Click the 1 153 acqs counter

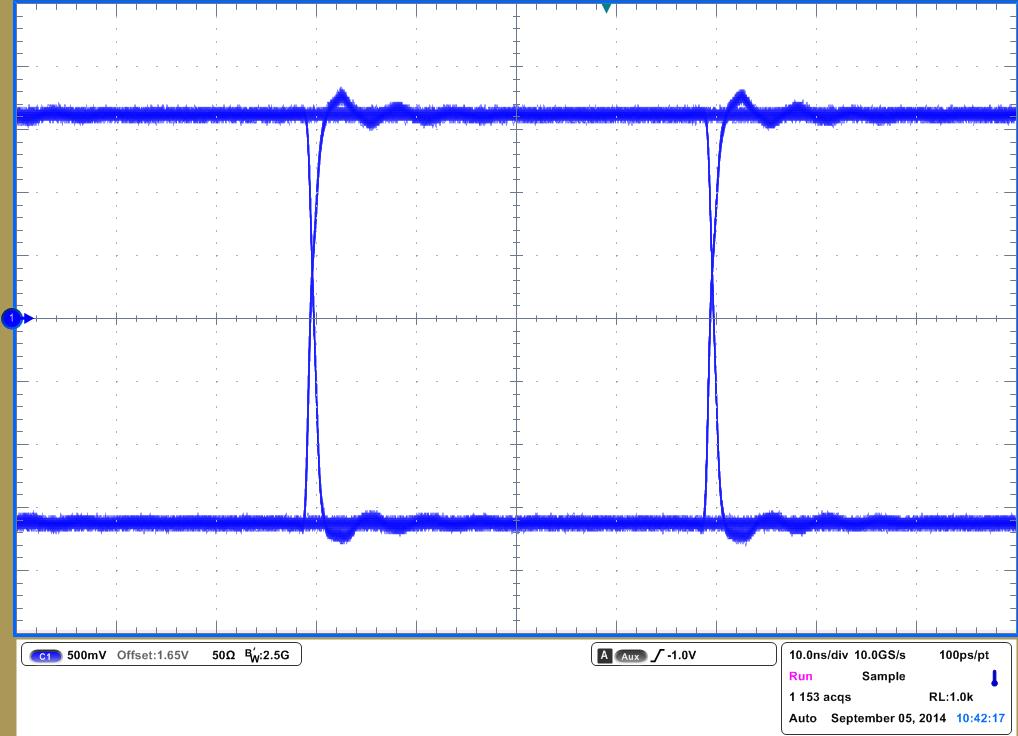pos(818,696)
